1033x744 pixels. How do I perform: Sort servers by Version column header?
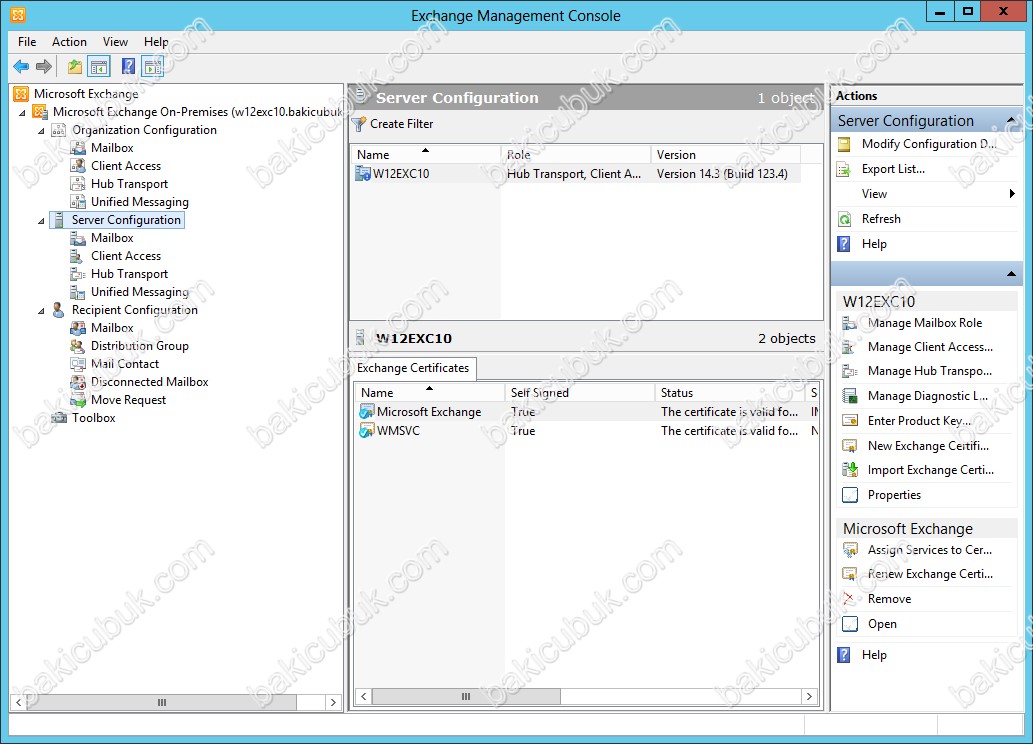coord(725,155)
